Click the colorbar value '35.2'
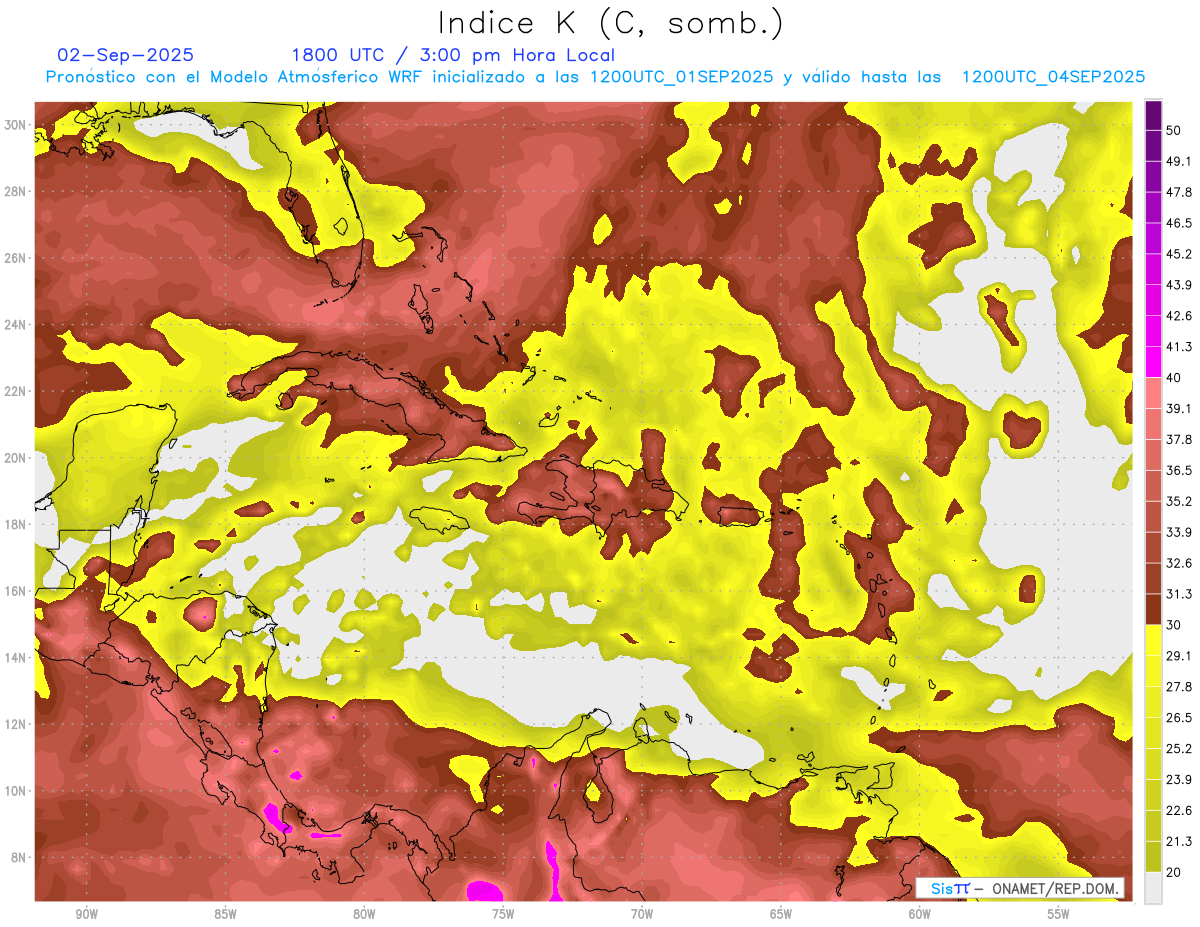The width and height of the screenshot is (1200, 927). [x=1179, y=502]
